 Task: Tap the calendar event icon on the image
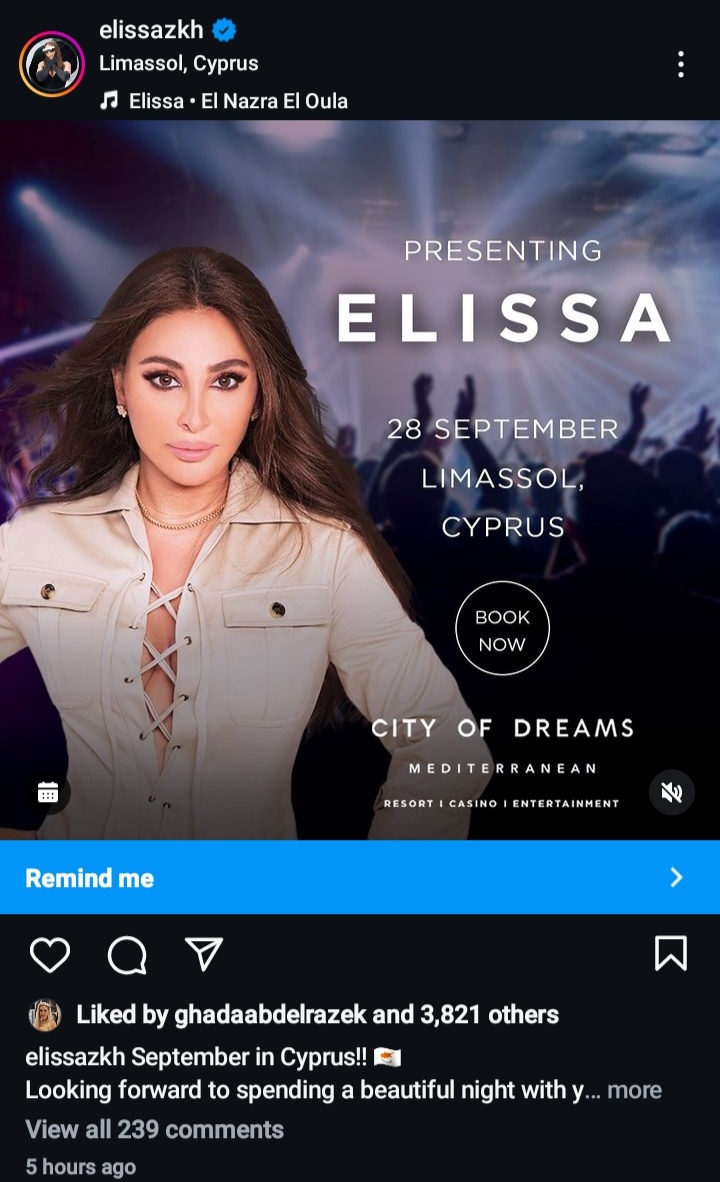click(48, 792)
